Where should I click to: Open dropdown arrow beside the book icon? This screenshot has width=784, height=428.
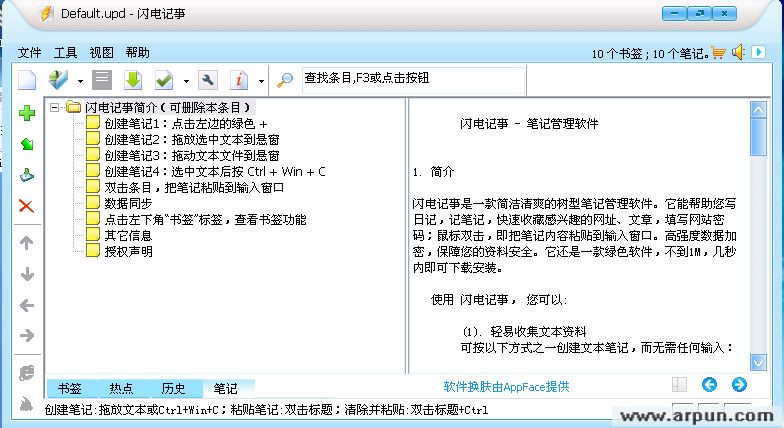click(80, 81)
